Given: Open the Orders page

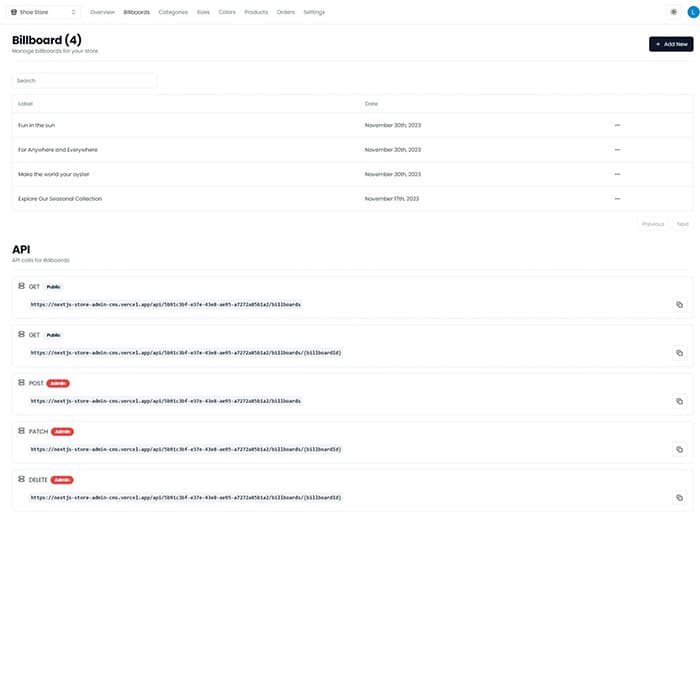Looking at the screenshot, I should click(x=286, y=12).
